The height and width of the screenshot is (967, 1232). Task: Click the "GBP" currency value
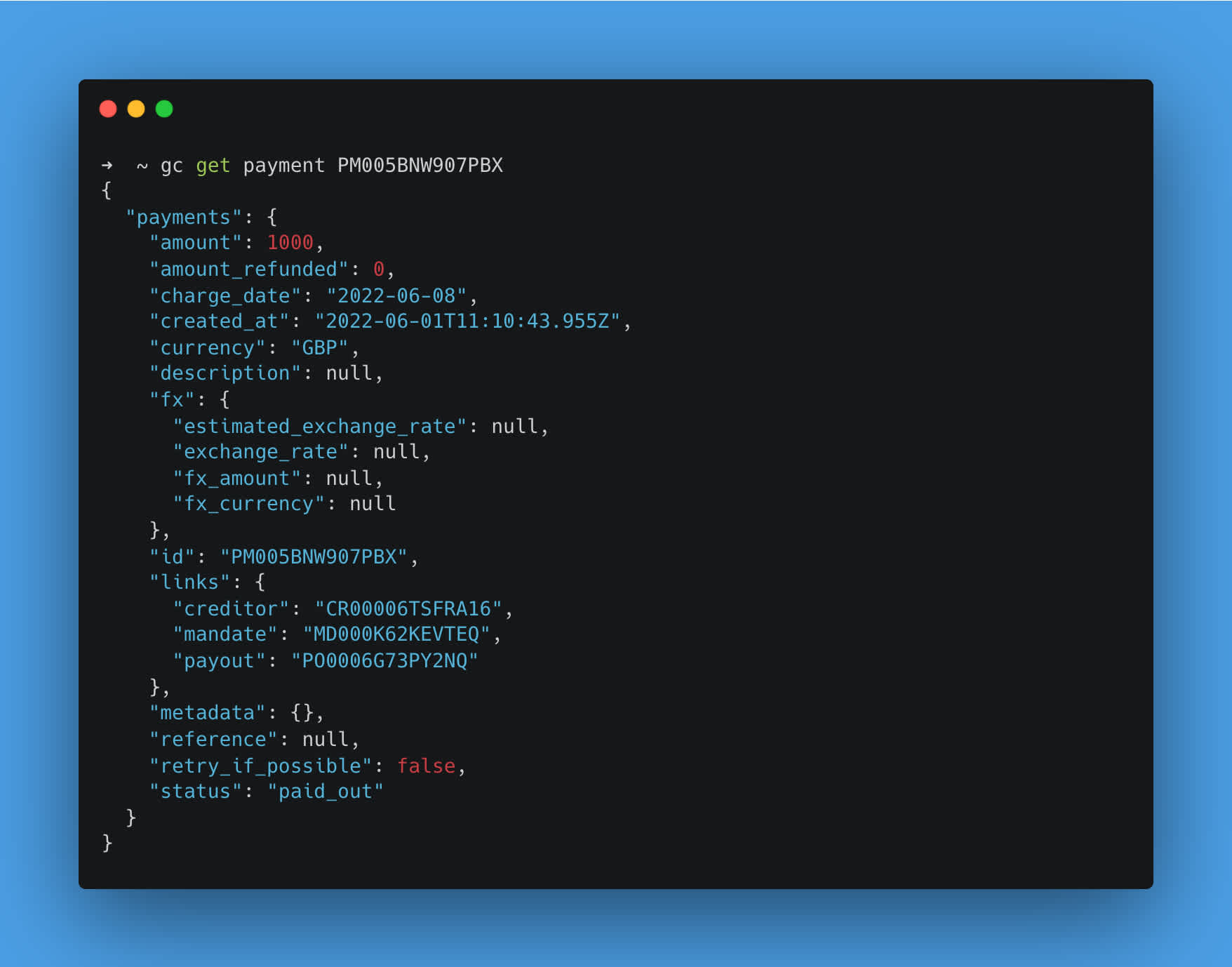(320, 348)
